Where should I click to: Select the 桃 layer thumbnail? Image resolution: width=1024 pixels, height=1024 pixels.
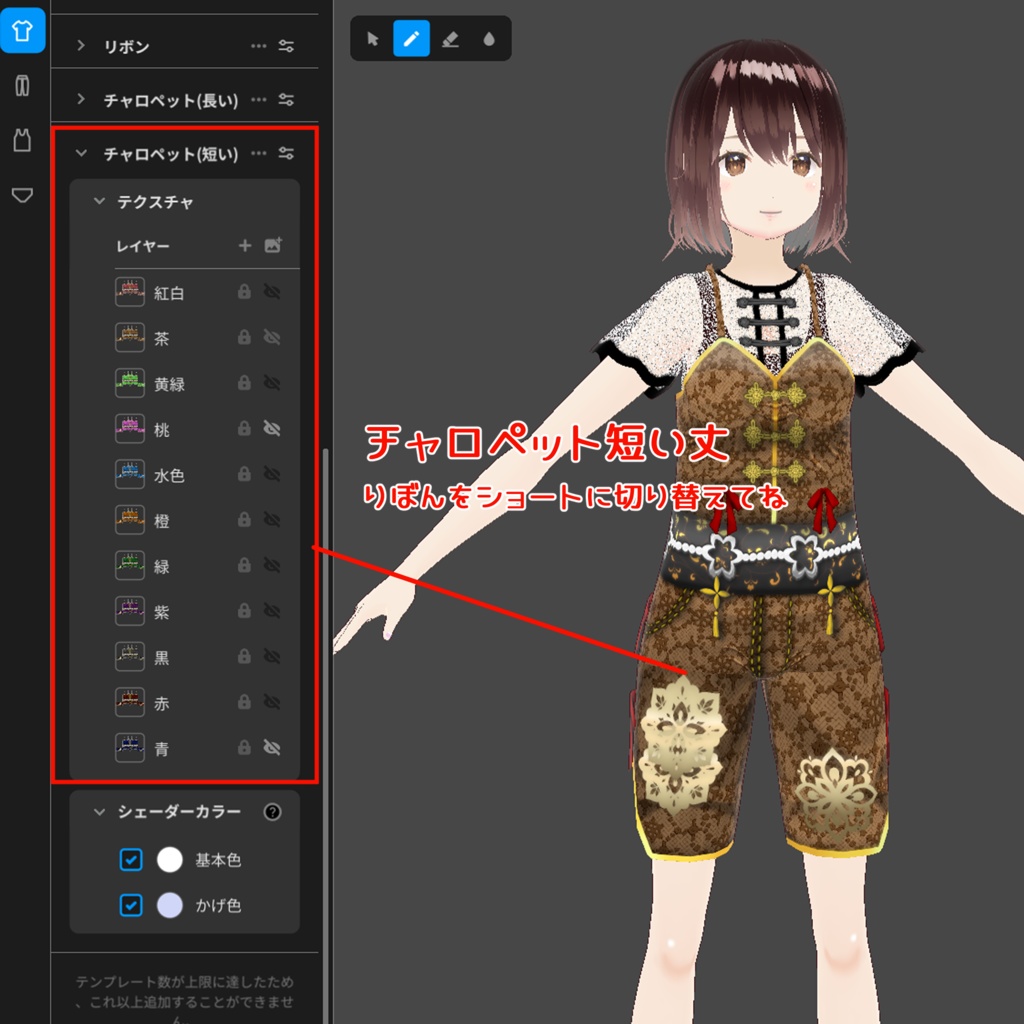pyautogui.click(x=130, y=428)
